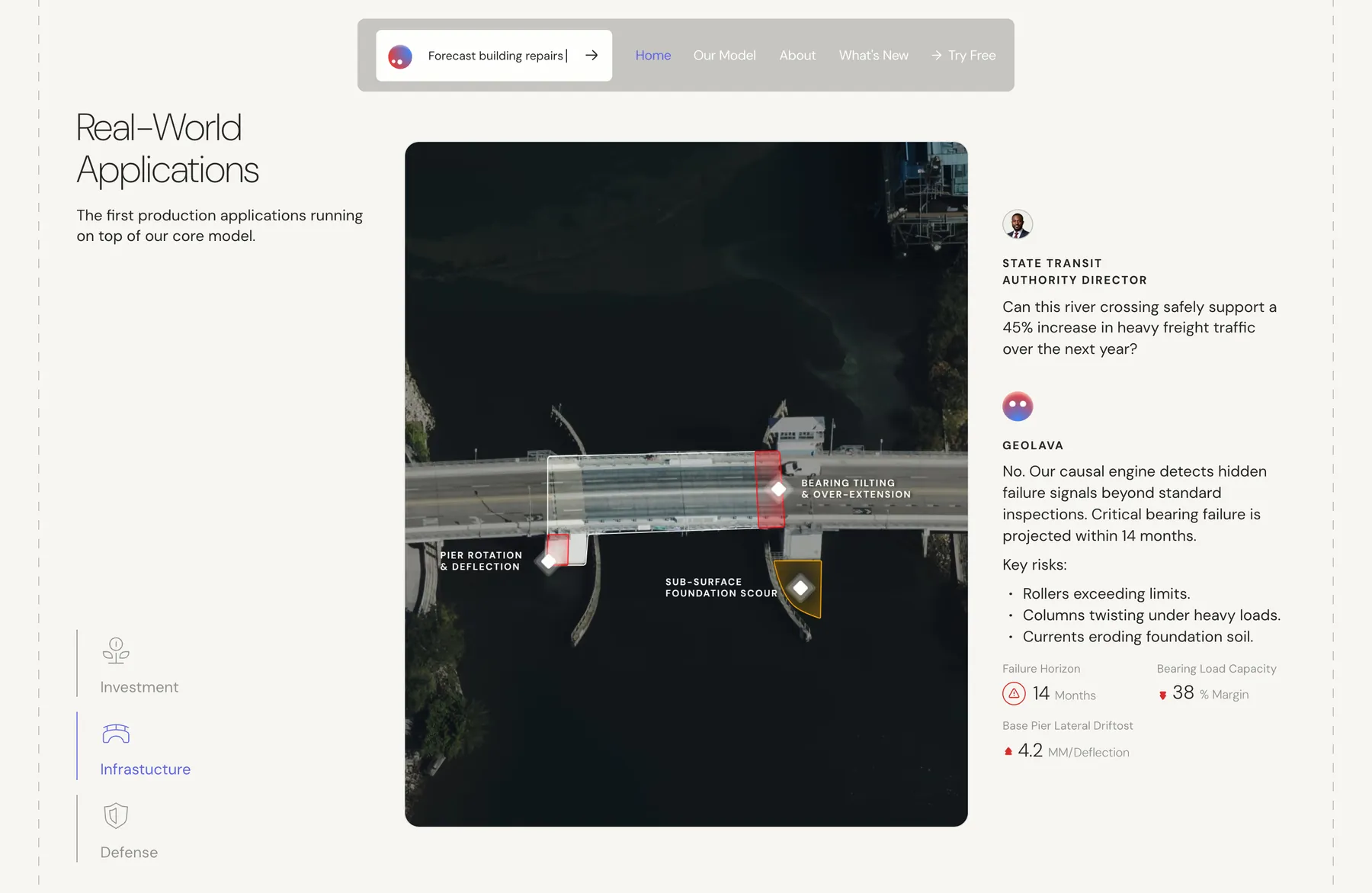Click the Pier Rotation diamond marker
This screenshot has height=893, width=1372.
pos(549,562)
